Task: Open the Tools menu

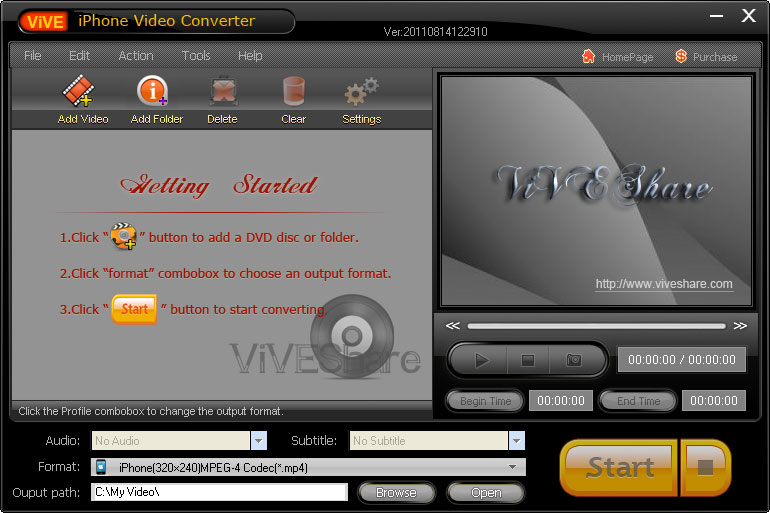Action: (x=196, y=56)
